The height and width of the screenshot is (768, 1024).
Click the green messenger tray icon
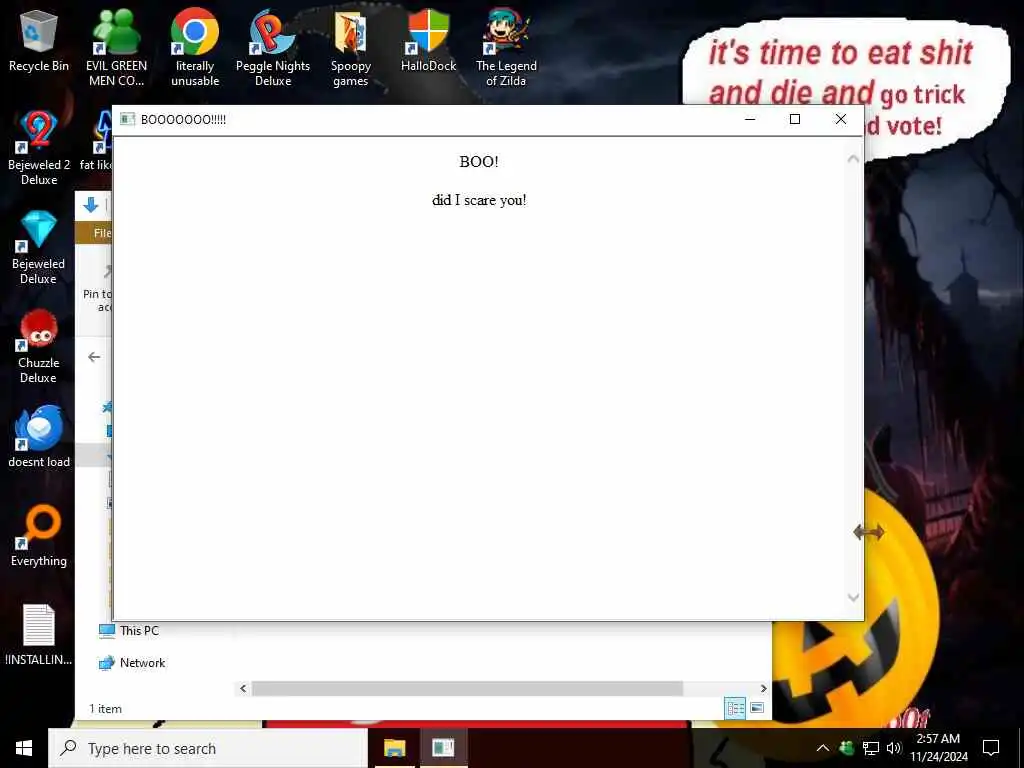(846, 748)
